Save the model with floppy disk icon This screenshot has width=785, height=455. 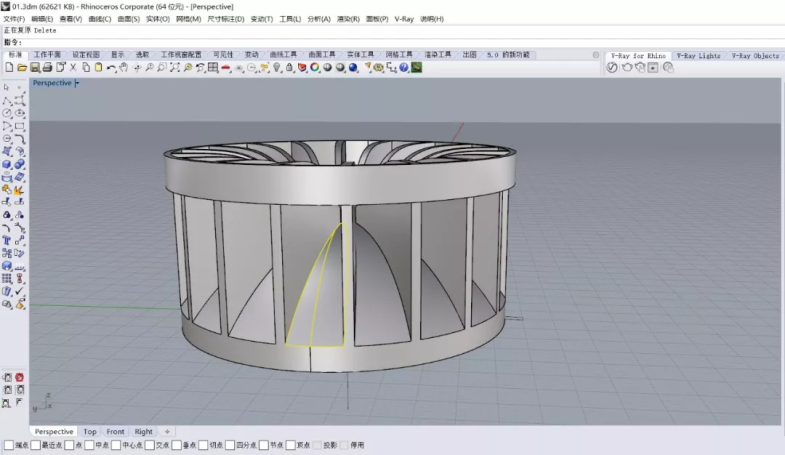coord(35,68)
